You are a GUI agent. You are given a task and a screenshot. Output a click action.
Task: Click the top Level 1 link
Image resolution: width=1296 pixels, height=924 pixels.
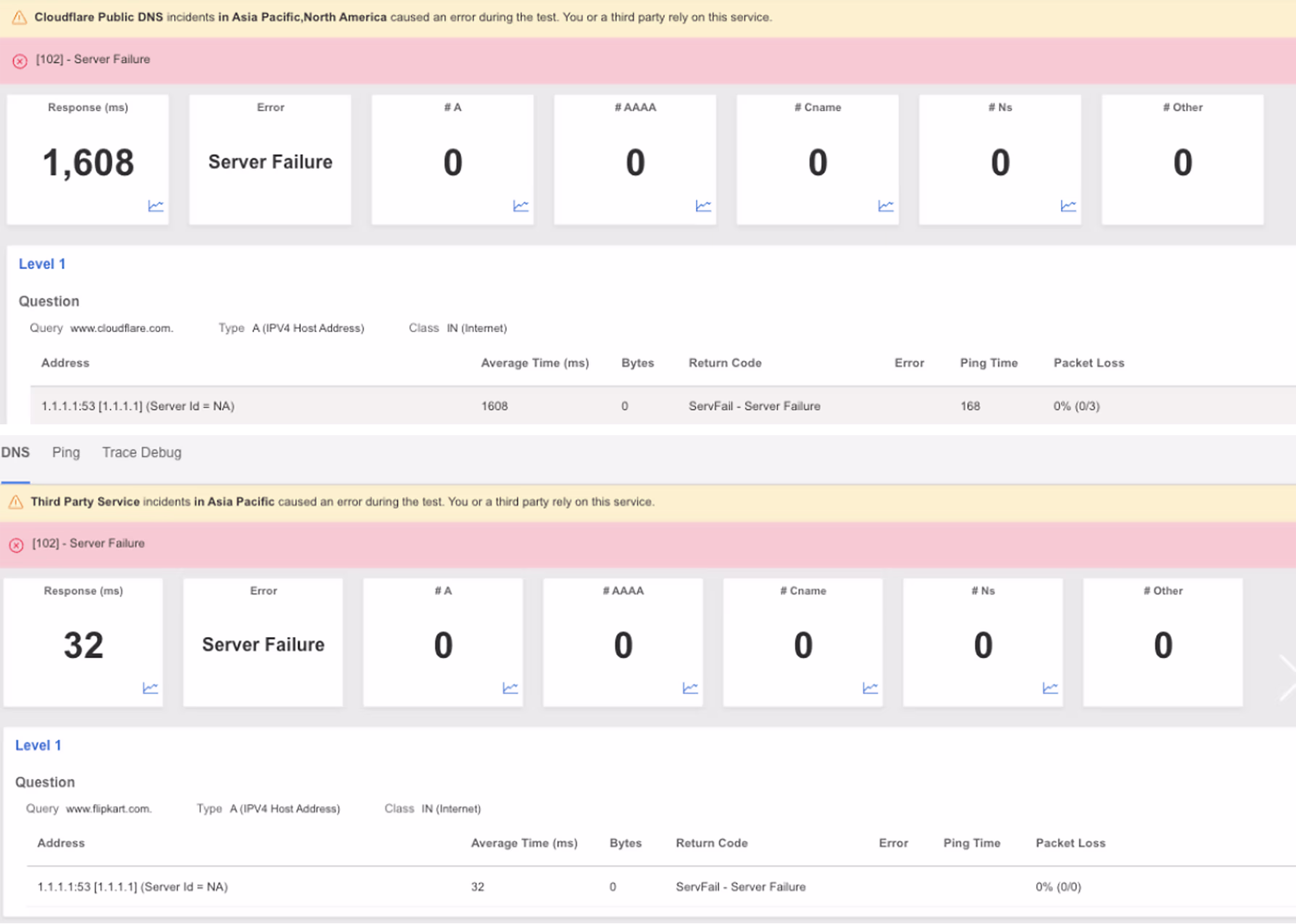point(42,264)
